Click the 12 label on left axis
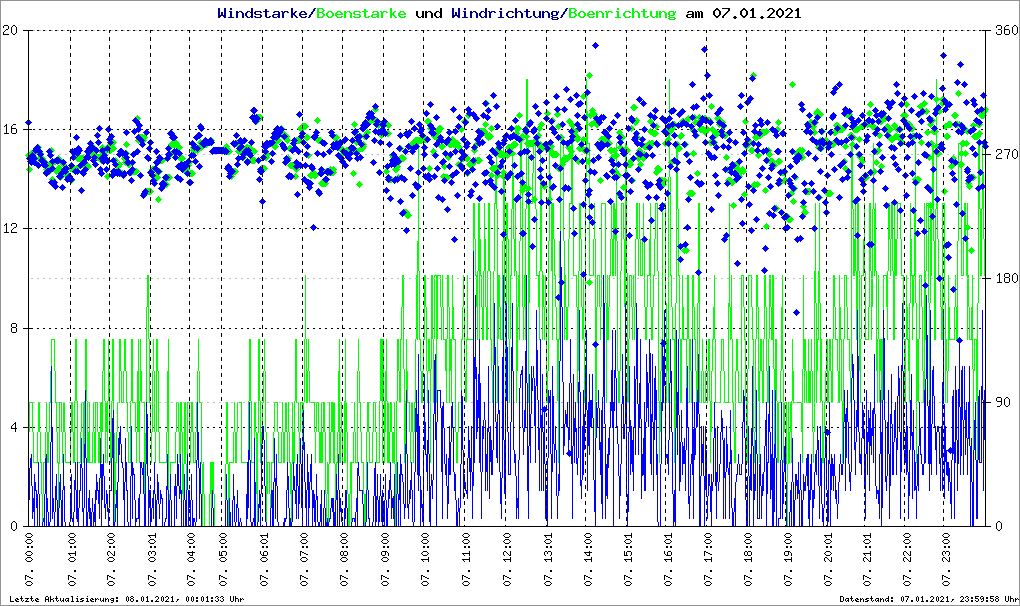This screenshot has height=606, width=1020. coord(12,229)
